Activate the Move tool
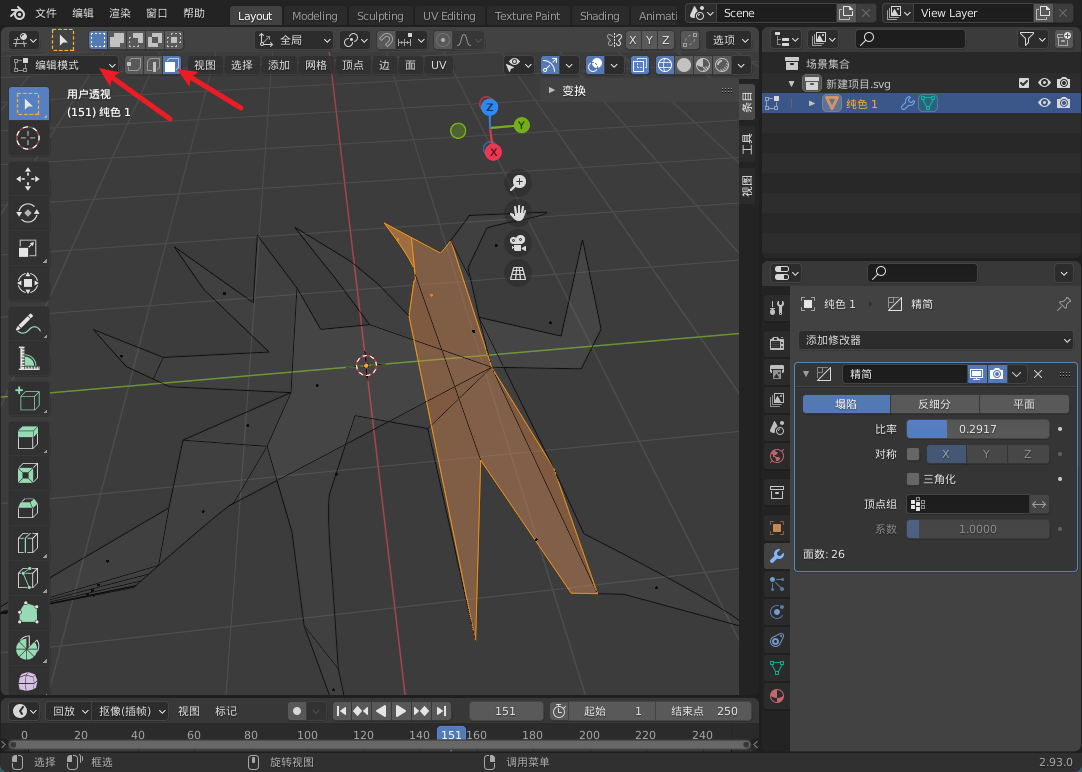Image resolution: width=1082 pixels, height=772 pixels. coord(28,179)
